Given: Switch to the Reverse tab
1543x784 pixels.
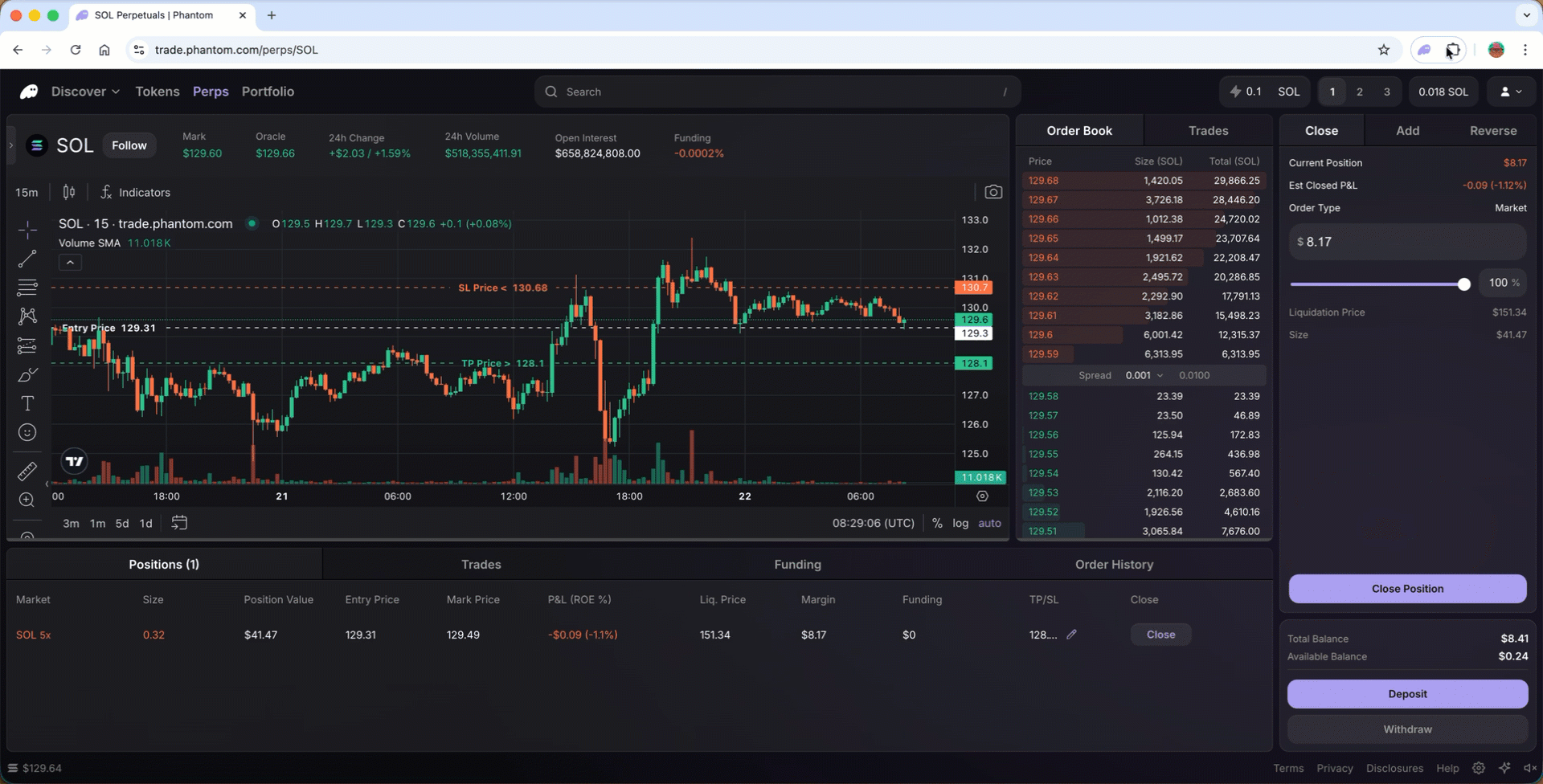Looking at the screenshot, I should 1492,131.
